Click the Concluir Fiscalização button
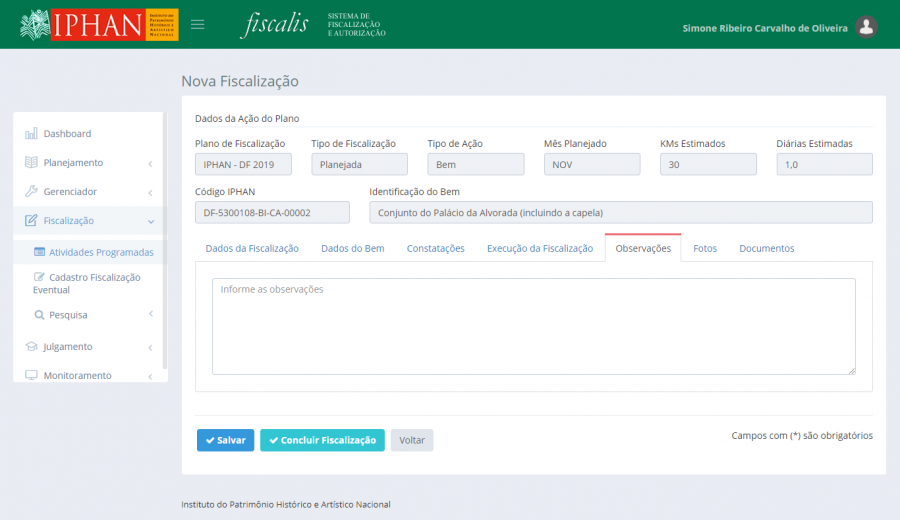 point(321,440)
